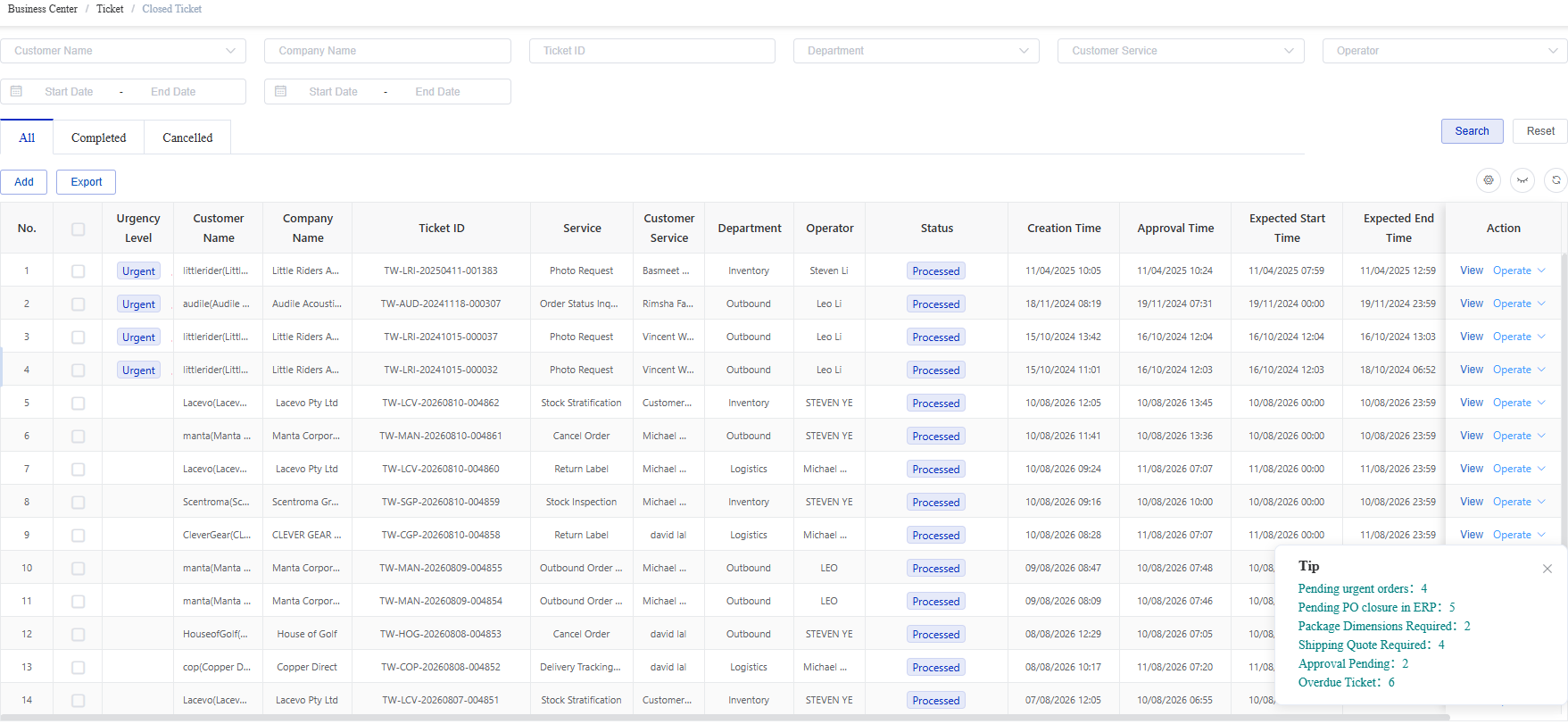Click ticket ID TW-HOG-20260808-004853
Screen dimensions: 1568x724
coord(441,634)
